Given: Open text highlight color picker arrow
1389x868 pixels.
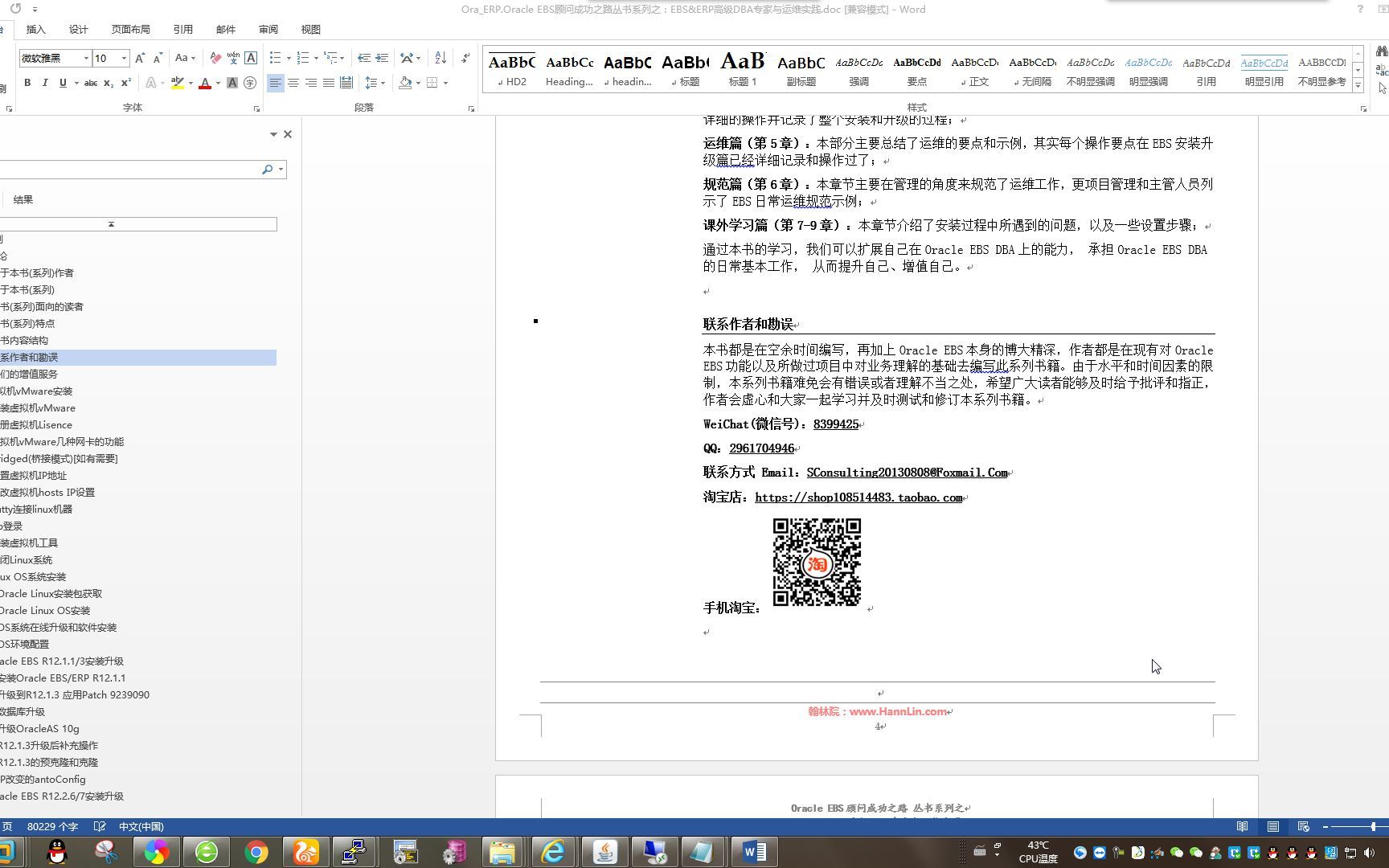Looking at the screenshot, I should [191, 83].
